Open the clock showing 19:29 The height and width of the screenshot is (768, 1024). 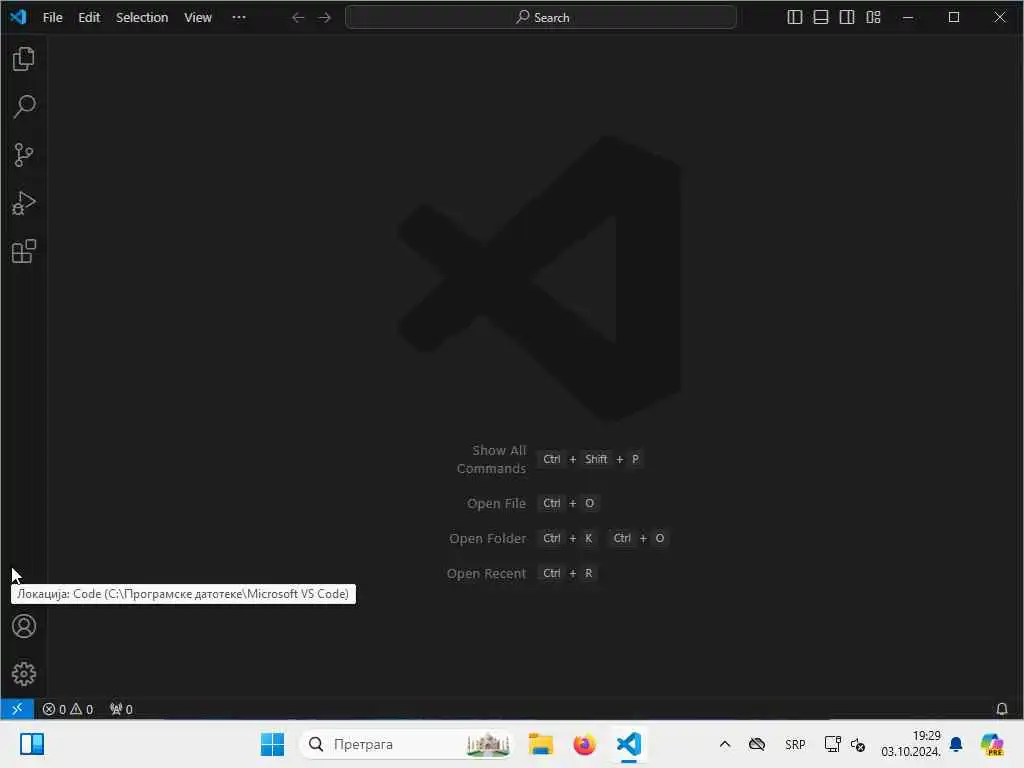coord(910,744)
